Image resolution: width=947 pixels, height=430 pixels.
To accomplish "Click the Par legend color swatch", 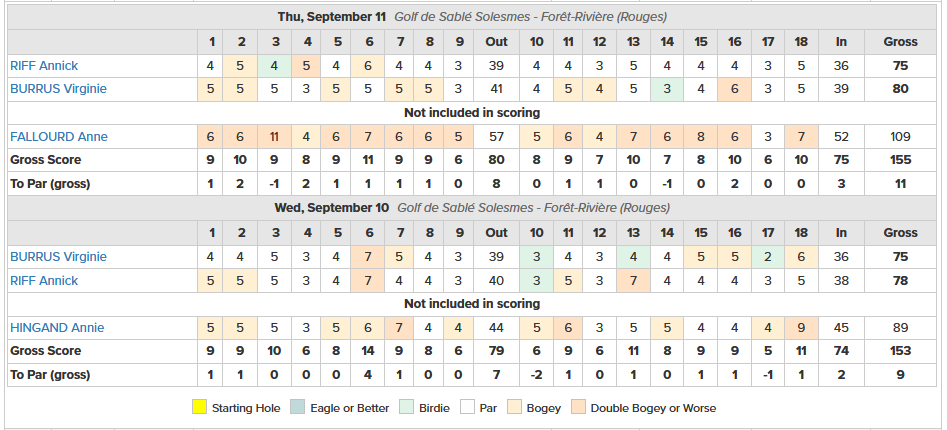I will point(468,407).
